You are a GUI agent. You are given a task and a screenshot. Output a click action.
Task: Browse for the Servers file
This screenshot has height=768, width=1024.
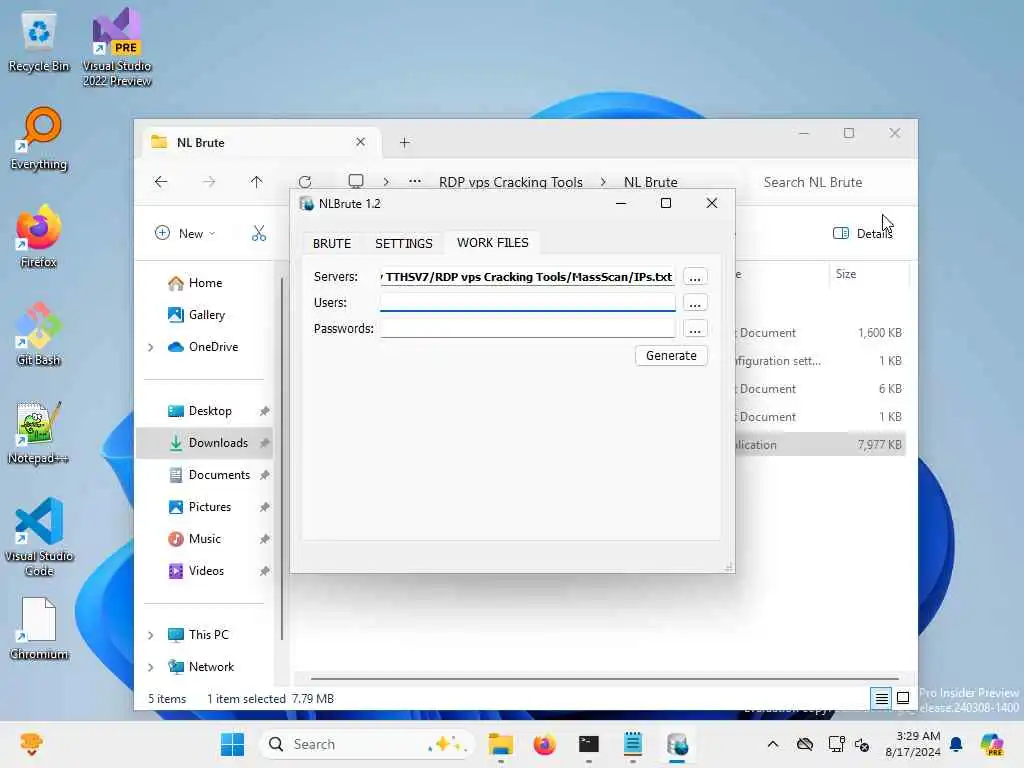click(695, 277)
